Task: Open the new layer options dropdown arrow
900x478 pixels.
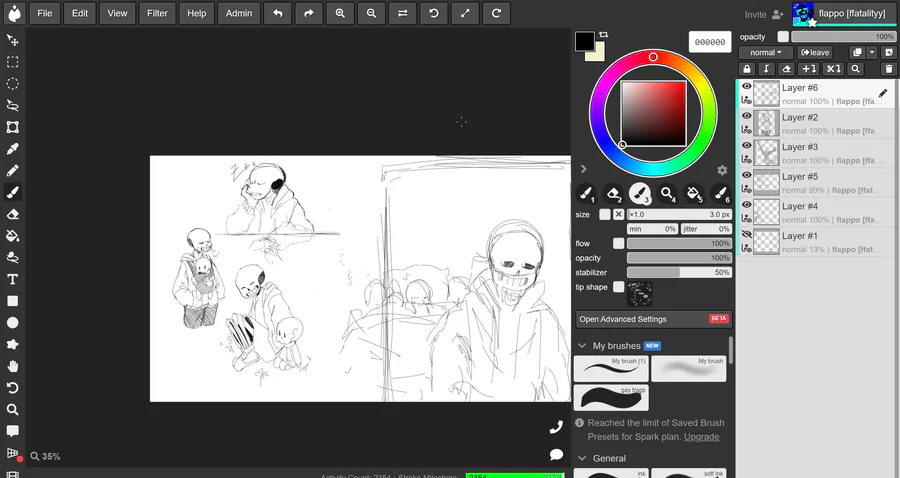Action: [872, 52]
